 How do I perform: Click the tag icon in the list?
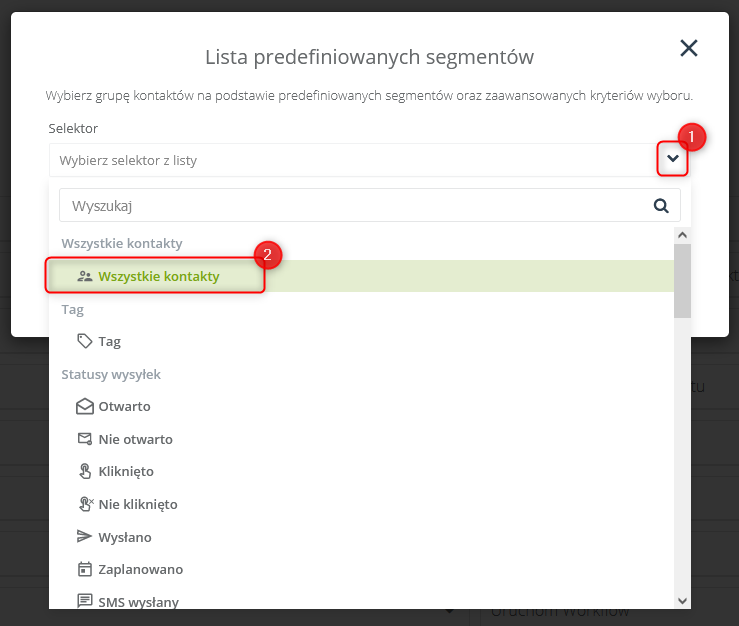click(x=84, y=341)
